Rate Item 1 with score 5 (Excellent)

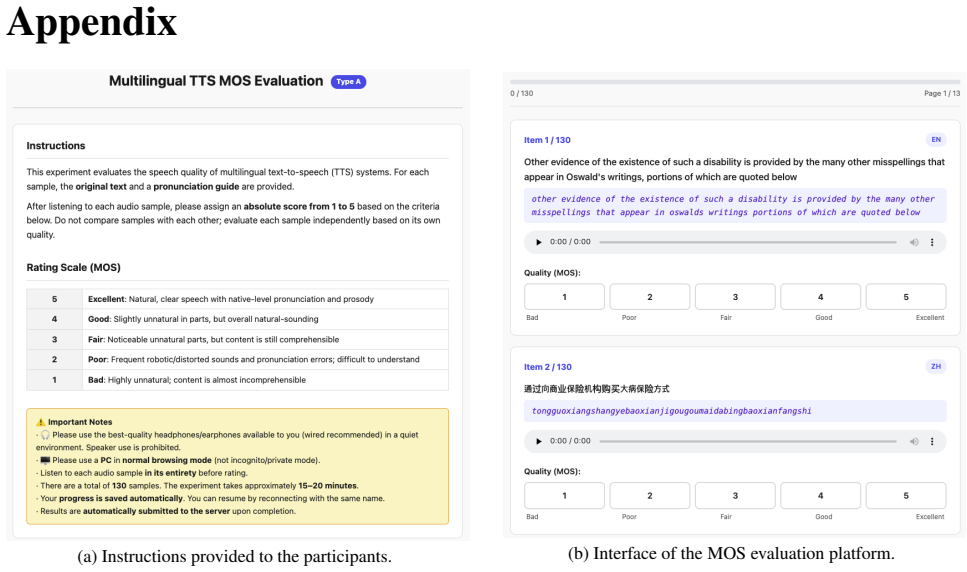click(906, 296)
